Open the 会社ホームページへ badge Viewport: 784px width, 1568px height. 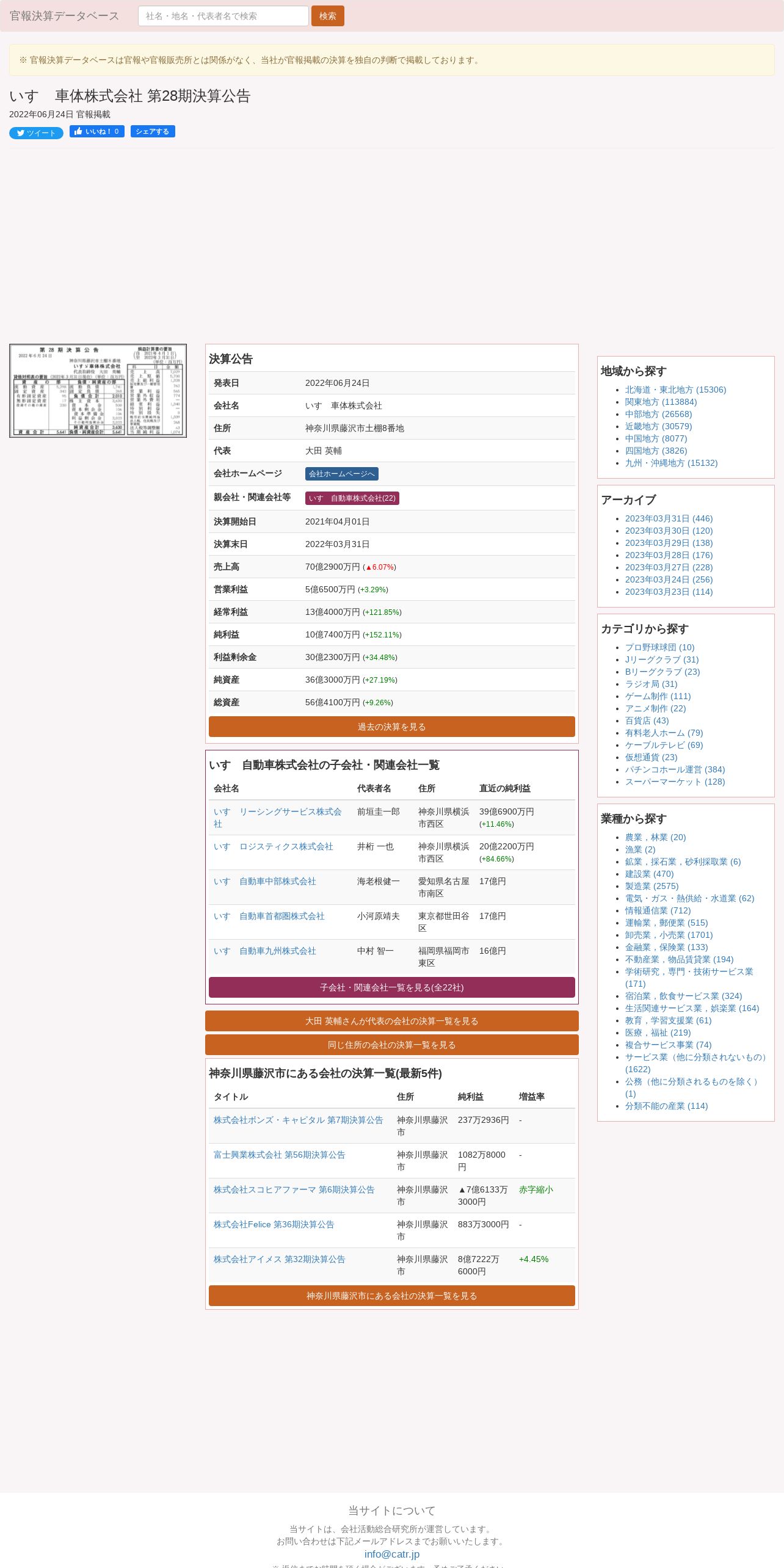[x=342, y=474]
